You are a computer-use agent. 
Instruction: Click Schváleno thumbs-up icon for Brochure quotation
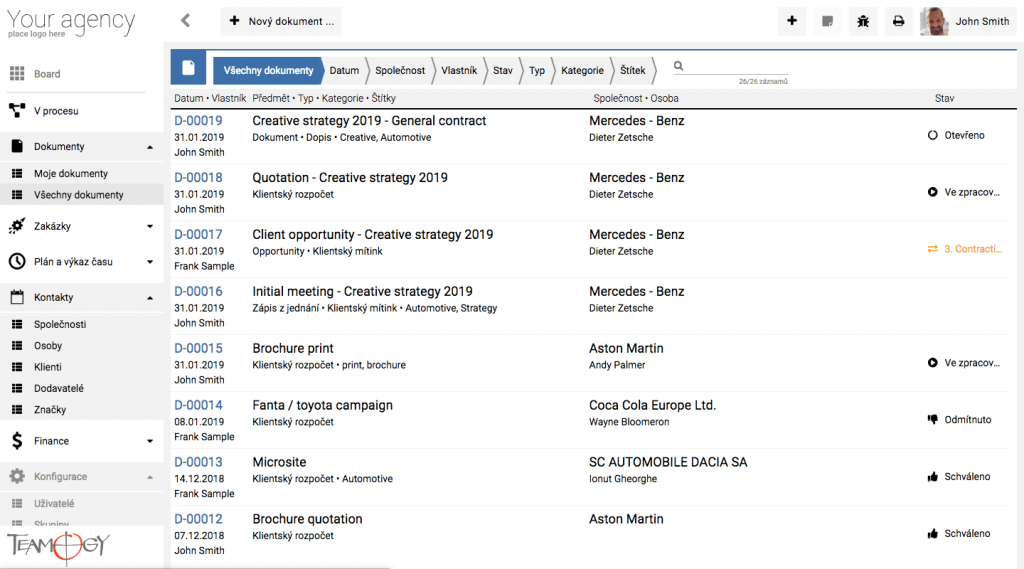933,533
